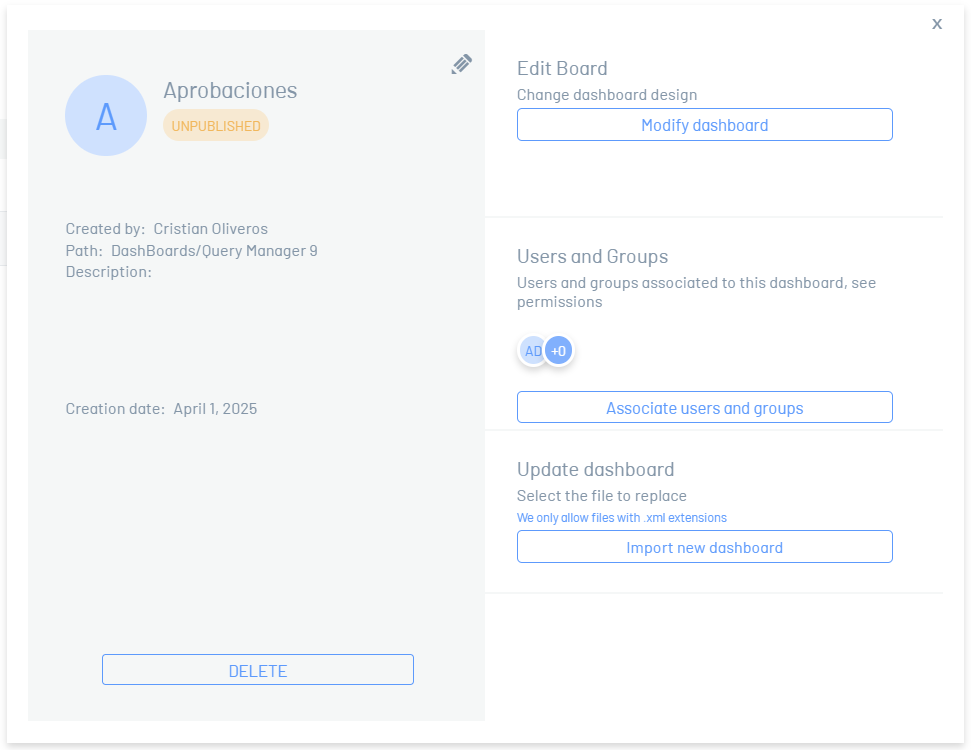The width and height of the screenshot is (971, 750).
Task: Click the Description field label
Action: [108, 272]
